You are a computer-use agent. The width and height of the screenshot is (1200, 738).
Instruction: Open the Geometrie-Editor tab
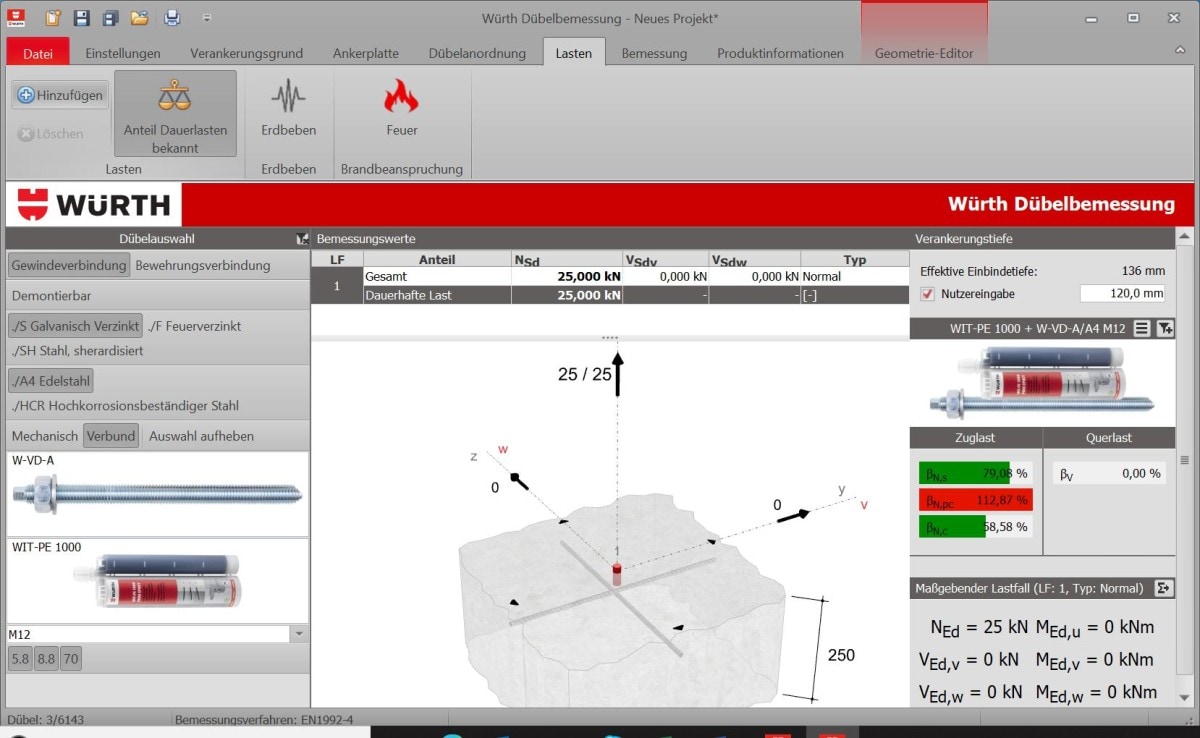924,53
